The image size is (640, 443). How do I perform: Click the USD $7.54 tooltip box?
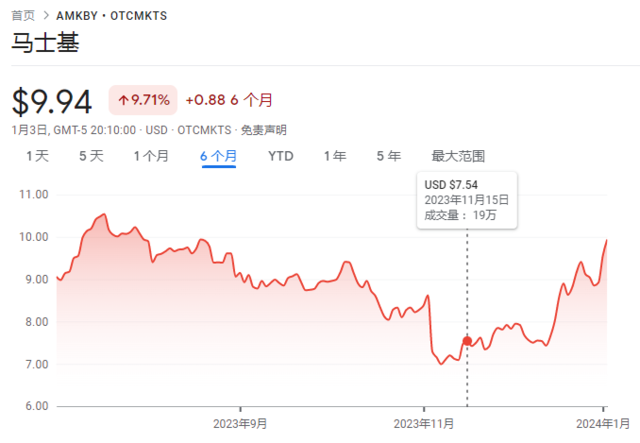tap(467, 200)
